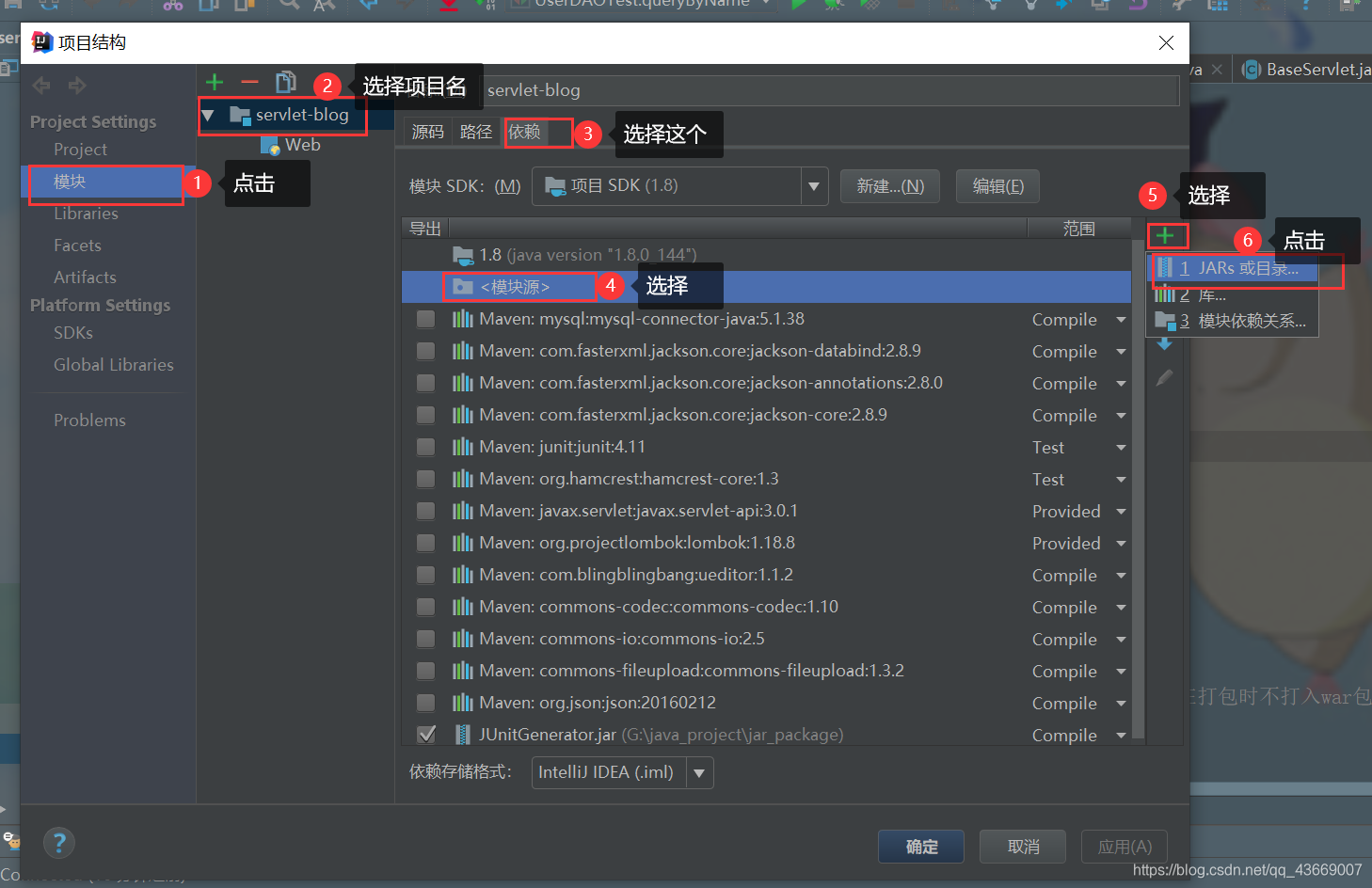Choose '库...' from the add menu
Viewport: 1372px width, 888px height.
pyautogui.click(x=1232, y=294)
